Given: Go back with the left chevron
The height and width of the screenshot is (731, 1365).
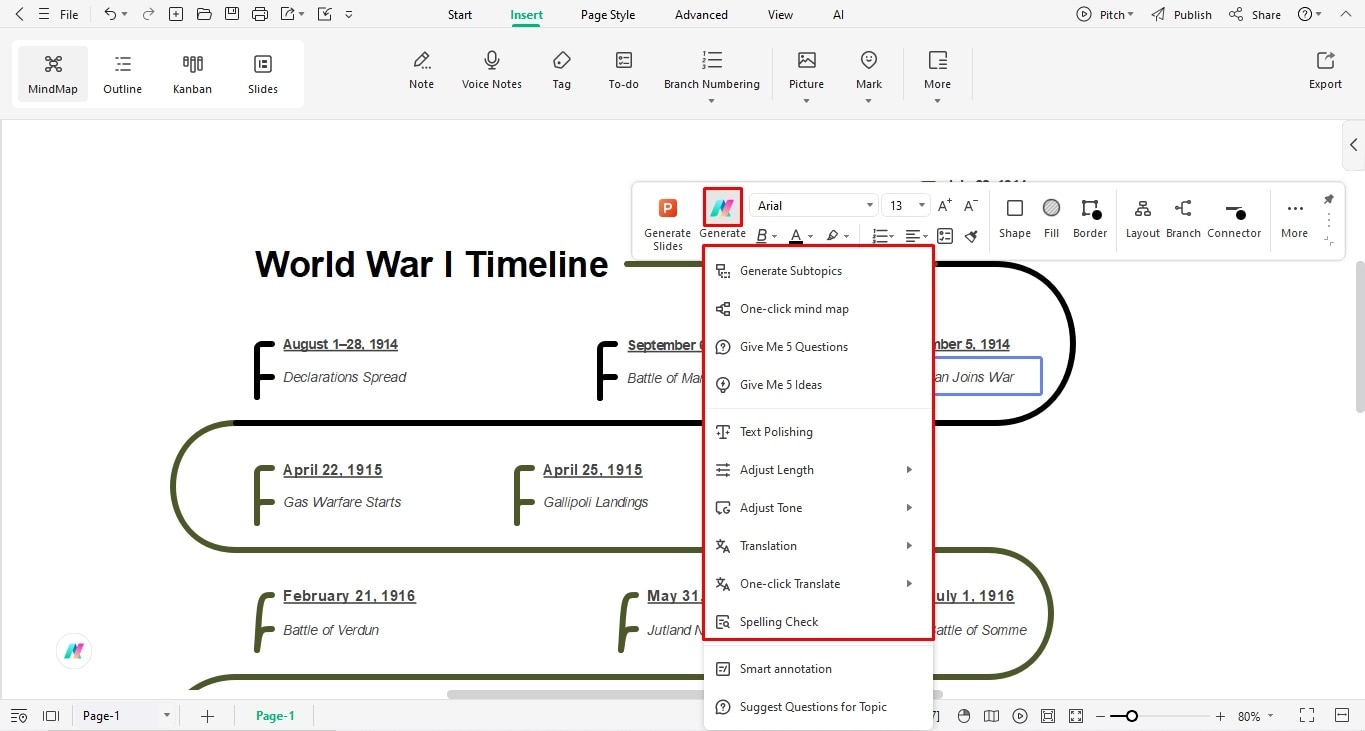Looking at the screenshot, I should click(19, 15).
